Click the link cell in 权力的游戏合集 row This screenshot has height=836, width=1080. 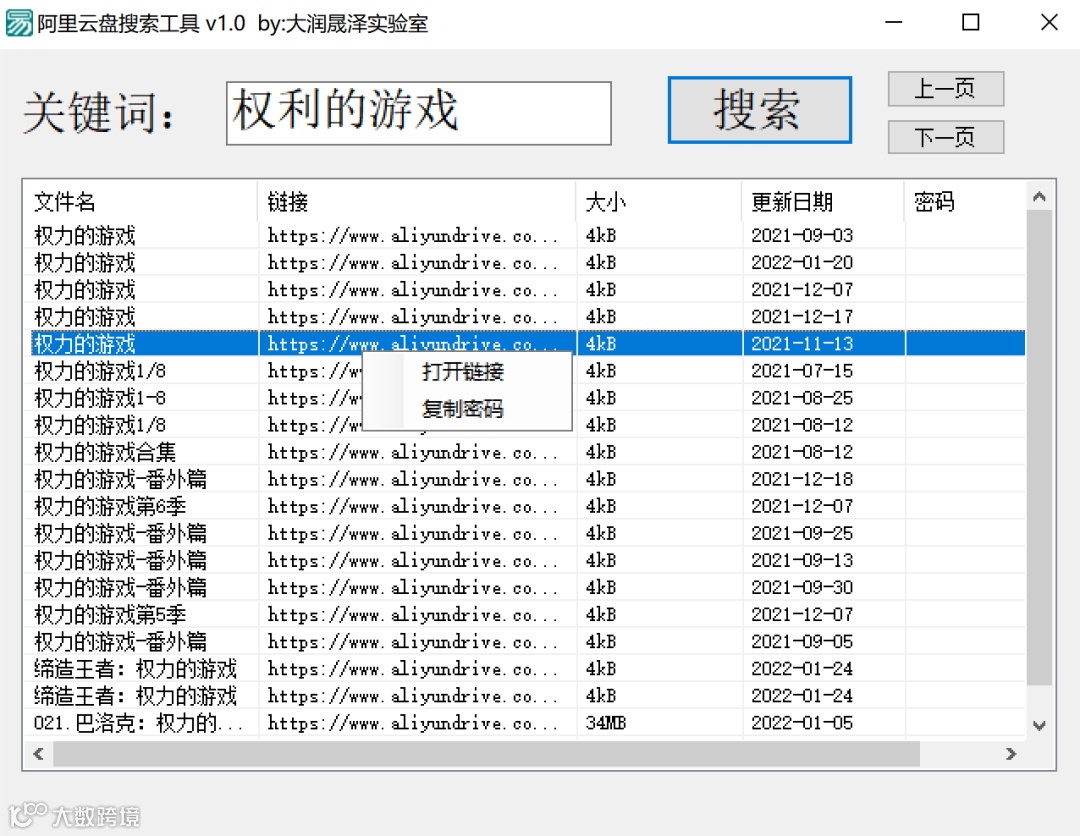[x=412, y=452]
